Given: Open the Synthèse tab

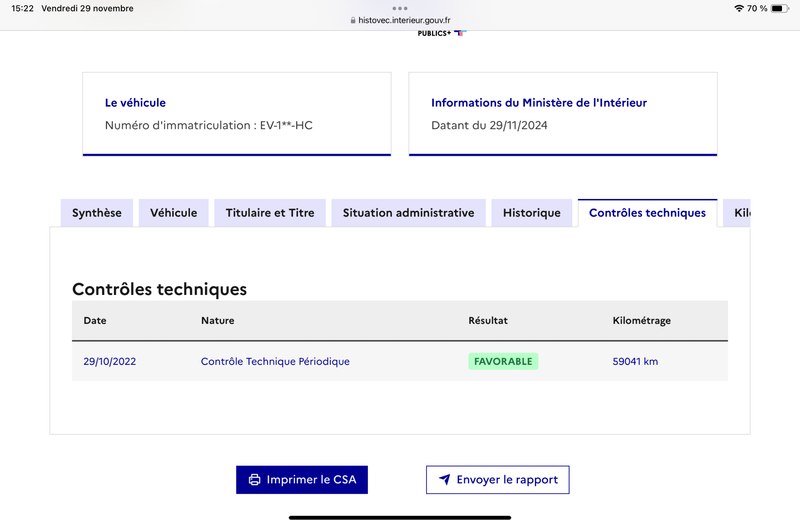Looking at the screenshot, I should point(97,213).
